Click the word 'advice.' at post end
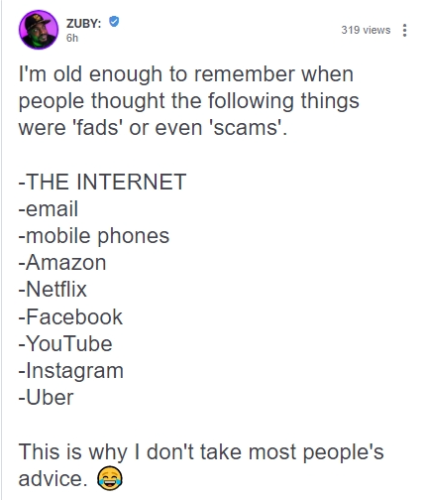 pyautogui.click(x=51, y=479)
